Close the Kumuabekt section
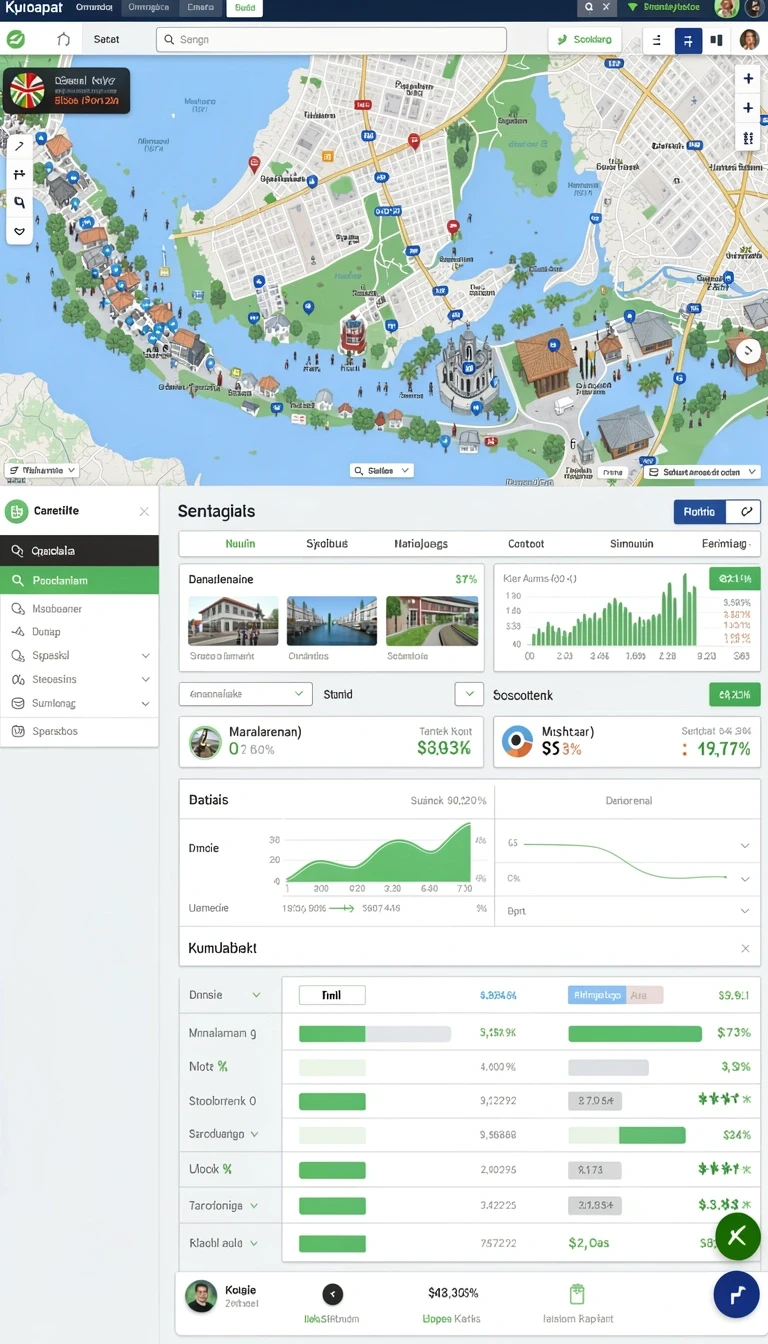Screen dimensions: 768x1344 click(745, 948)
